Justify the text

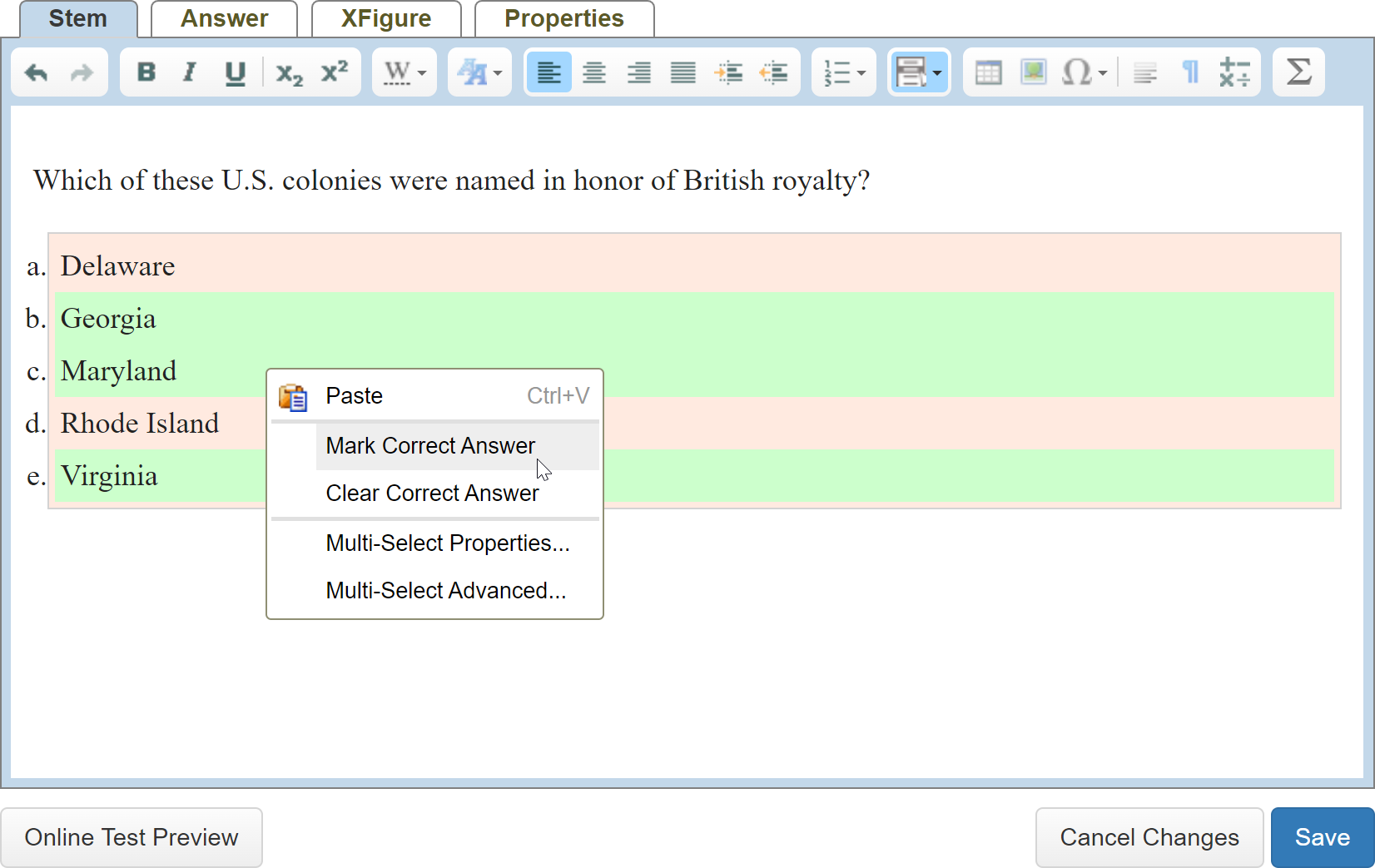coord(683,72)
